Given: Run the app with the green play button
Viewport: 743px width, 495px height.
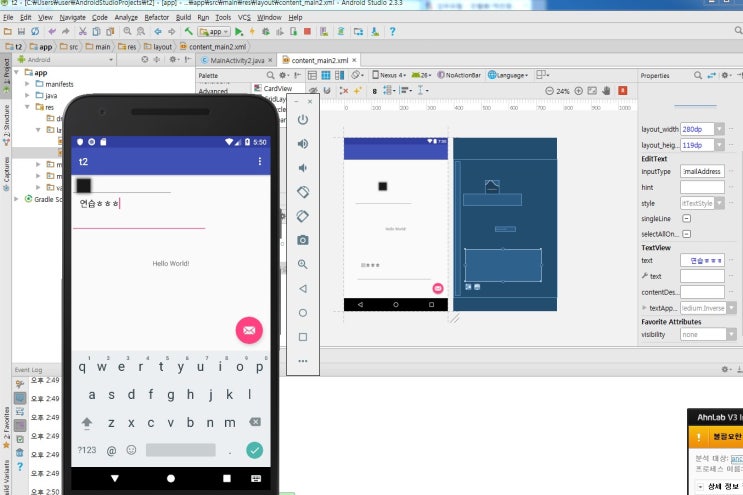Looking at the screenshot, I should [x=239, y=32].
